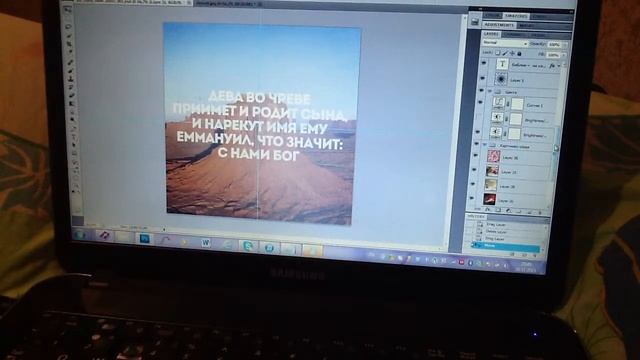Select the Lasso tool in the toolbox
This screenshot has width=640, height=360.
click(x=69, y=26)
